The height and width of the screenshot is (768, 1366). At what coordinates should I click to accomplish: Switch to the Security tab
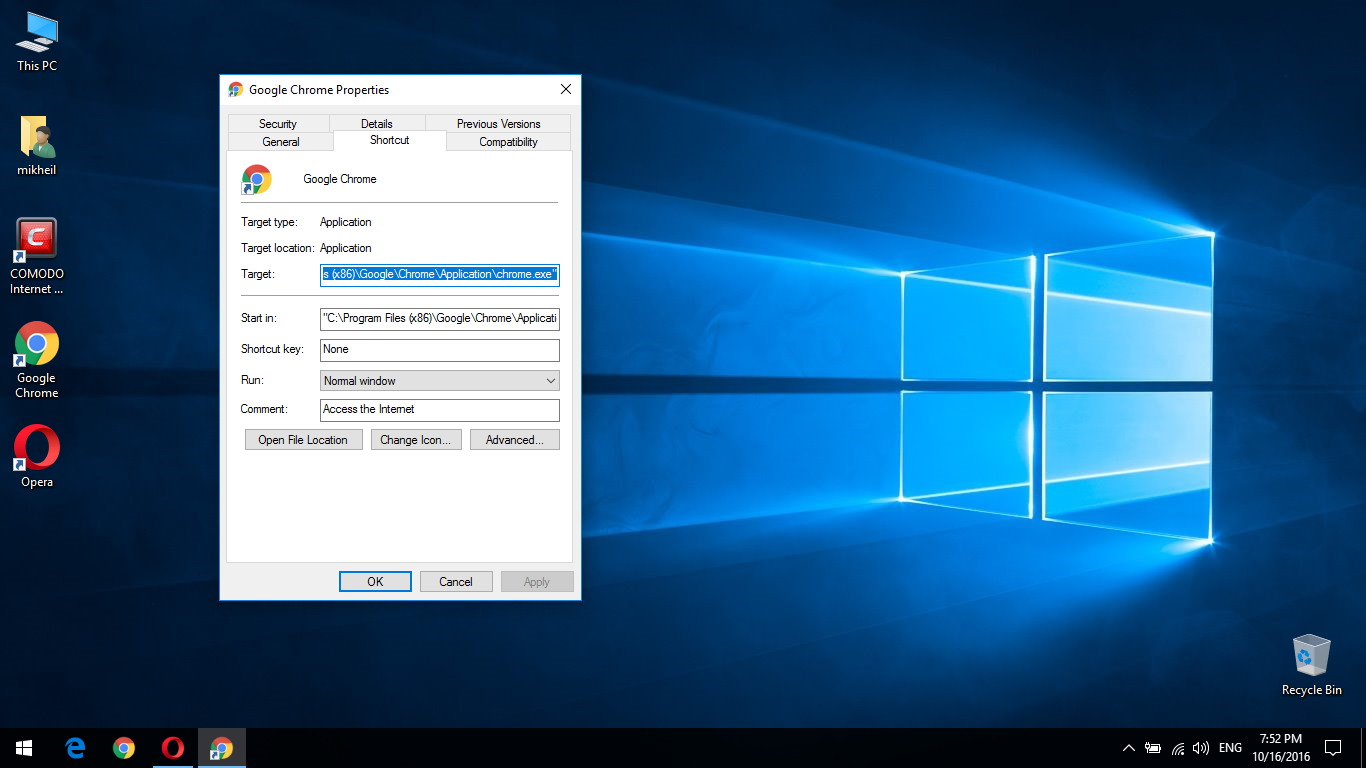point(278,124)
